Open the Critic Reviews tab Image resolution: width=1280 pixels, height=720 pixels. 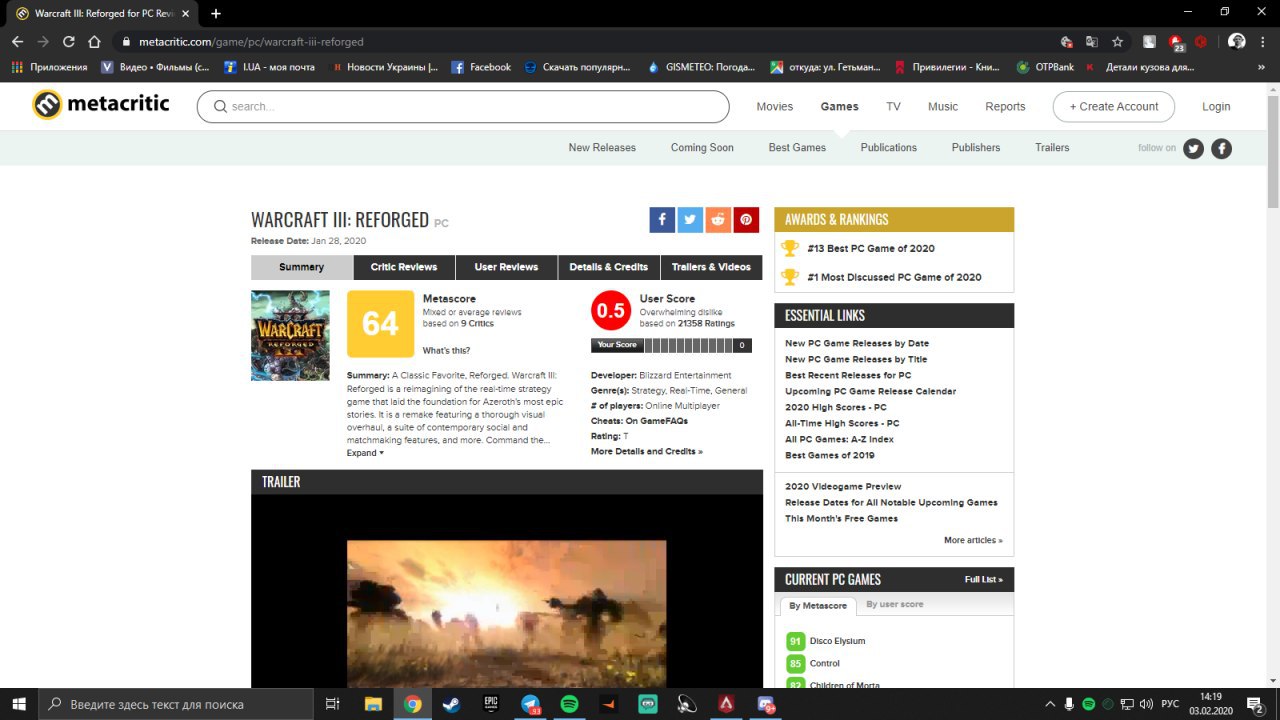[x=404, y=267]
